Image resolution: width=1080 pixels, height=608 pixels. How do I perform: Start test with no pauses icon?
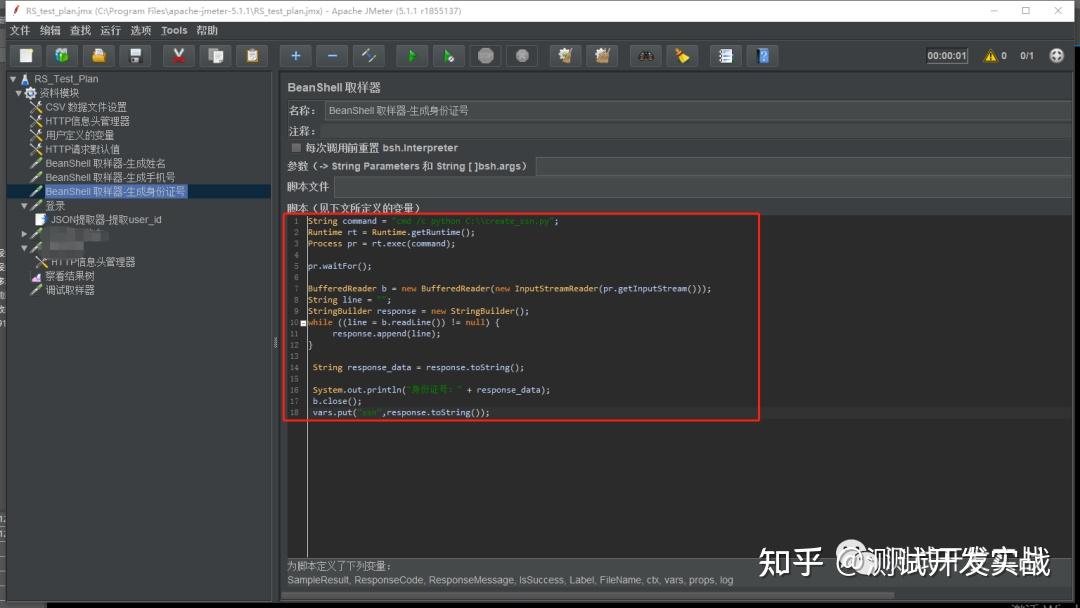pos(448,56)
